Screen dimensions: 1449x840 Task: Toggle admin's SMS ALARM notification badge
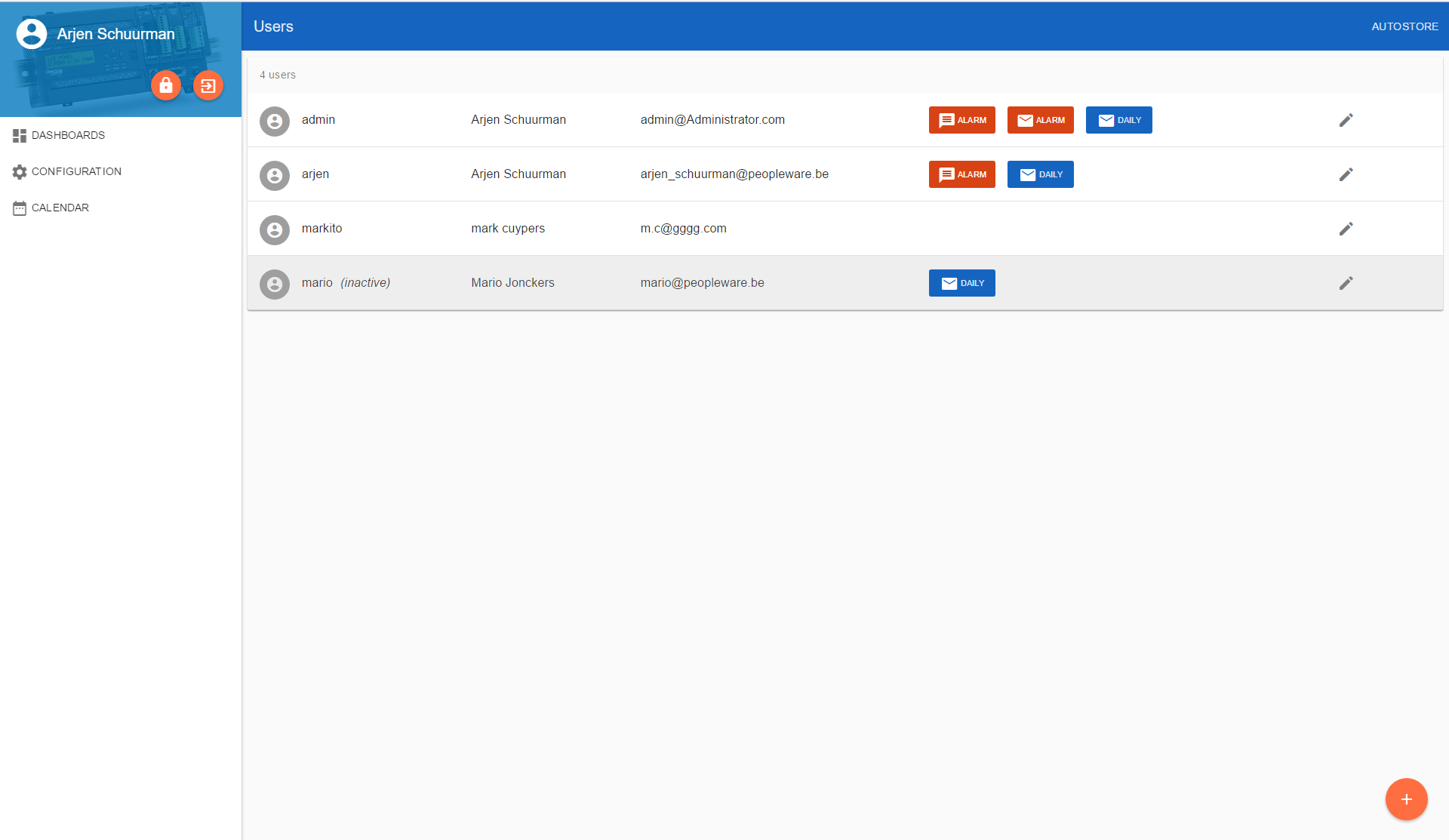pos(961,120)
